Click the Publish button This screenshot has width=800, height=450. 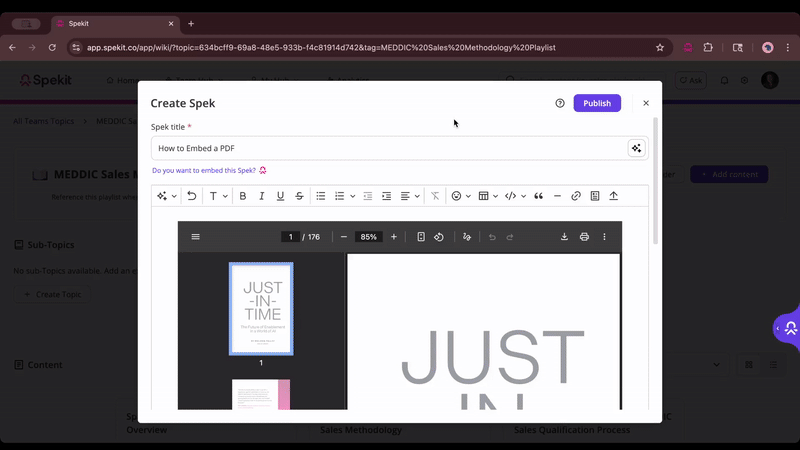click(597, 103)
